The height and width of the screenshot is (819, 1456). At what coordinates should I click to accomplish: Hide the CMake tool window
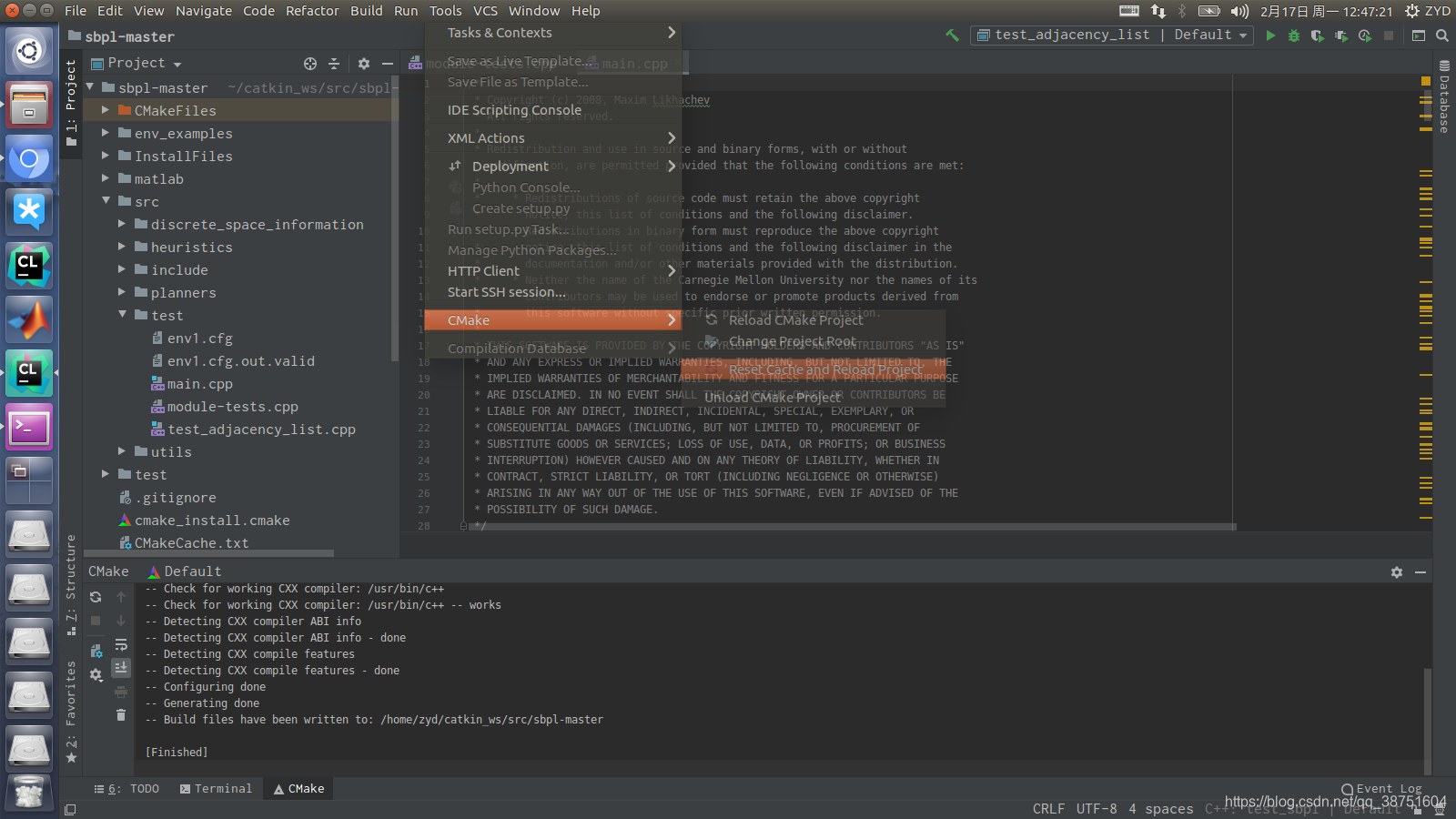(x=1421, y=572)
